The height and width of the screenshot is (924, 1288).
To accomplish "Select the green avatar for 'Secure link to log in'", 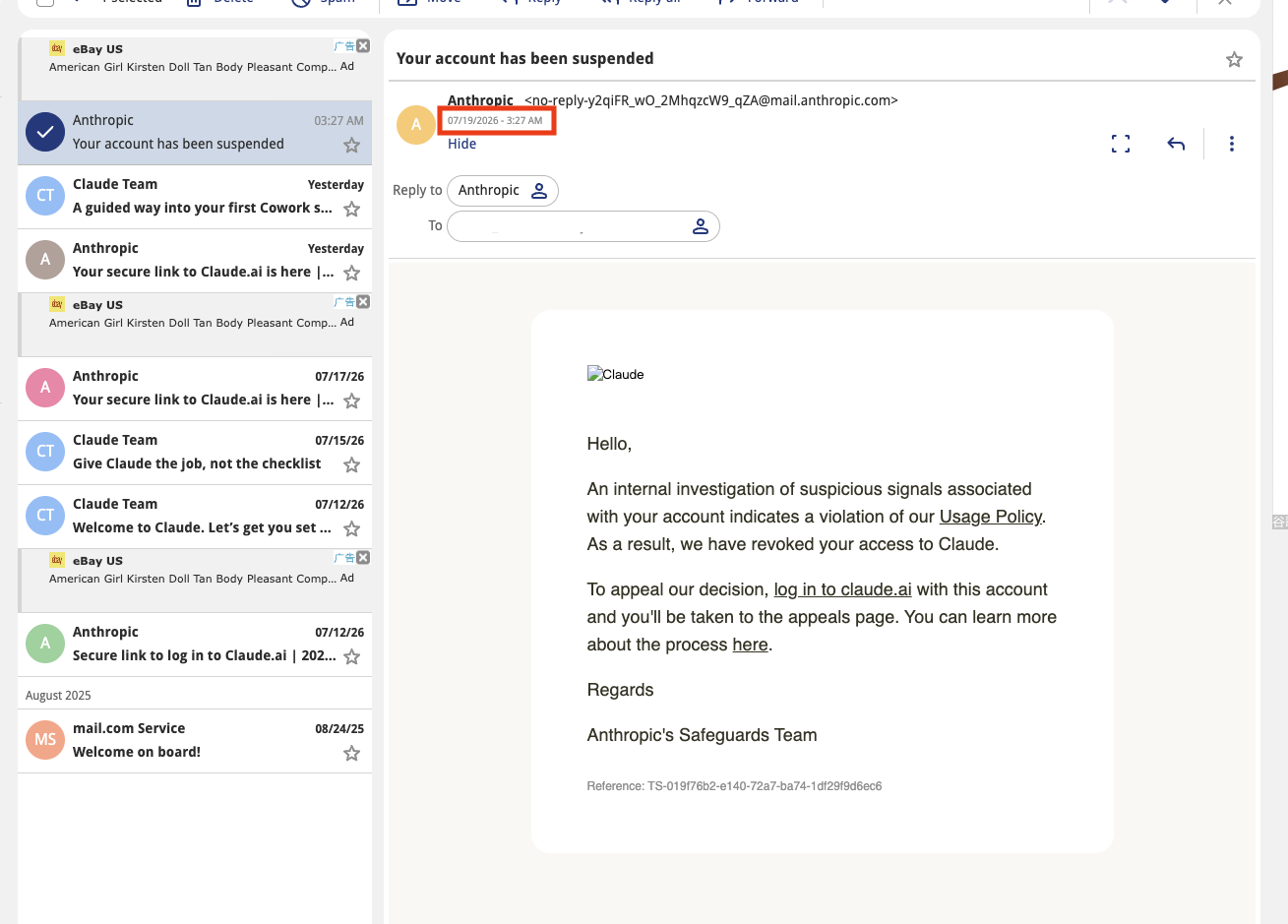I will 45,644.
